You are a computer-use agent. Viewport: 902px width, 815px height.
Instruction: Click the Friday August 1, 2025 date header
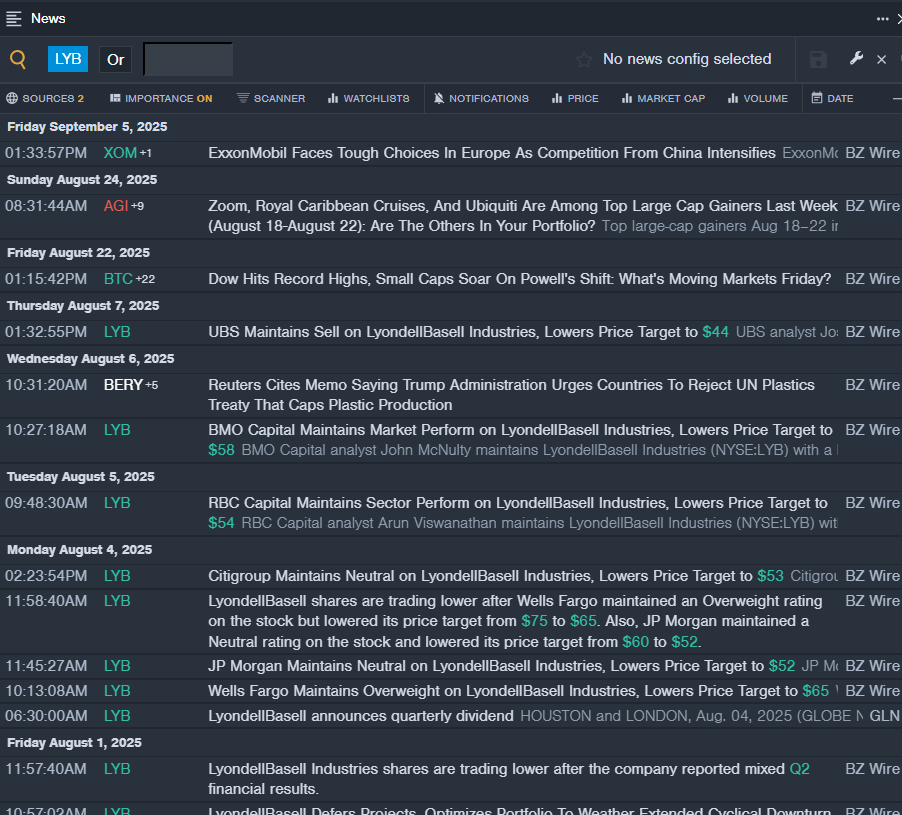(74, 743)
